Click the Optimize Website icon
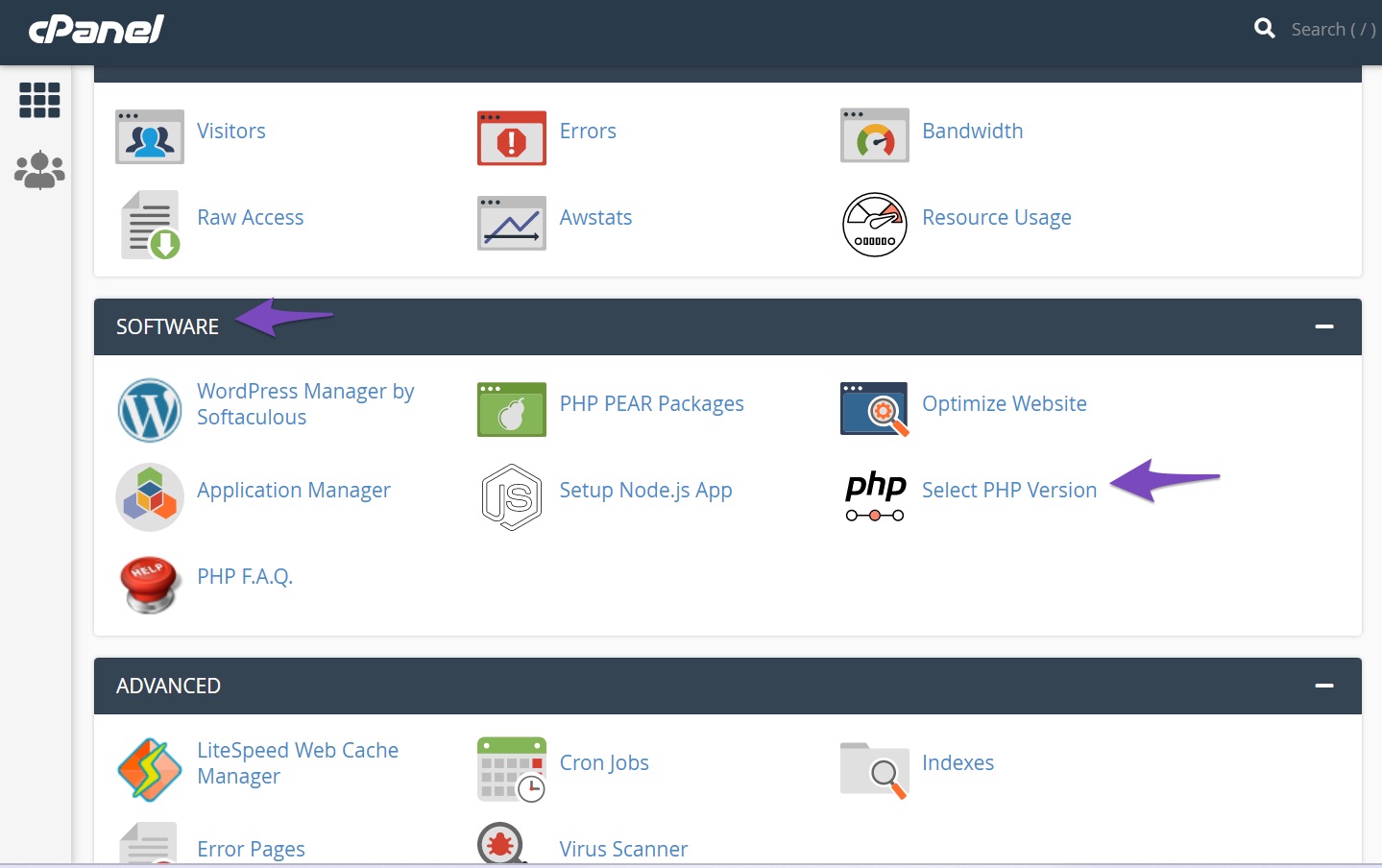 pos(875,409)
